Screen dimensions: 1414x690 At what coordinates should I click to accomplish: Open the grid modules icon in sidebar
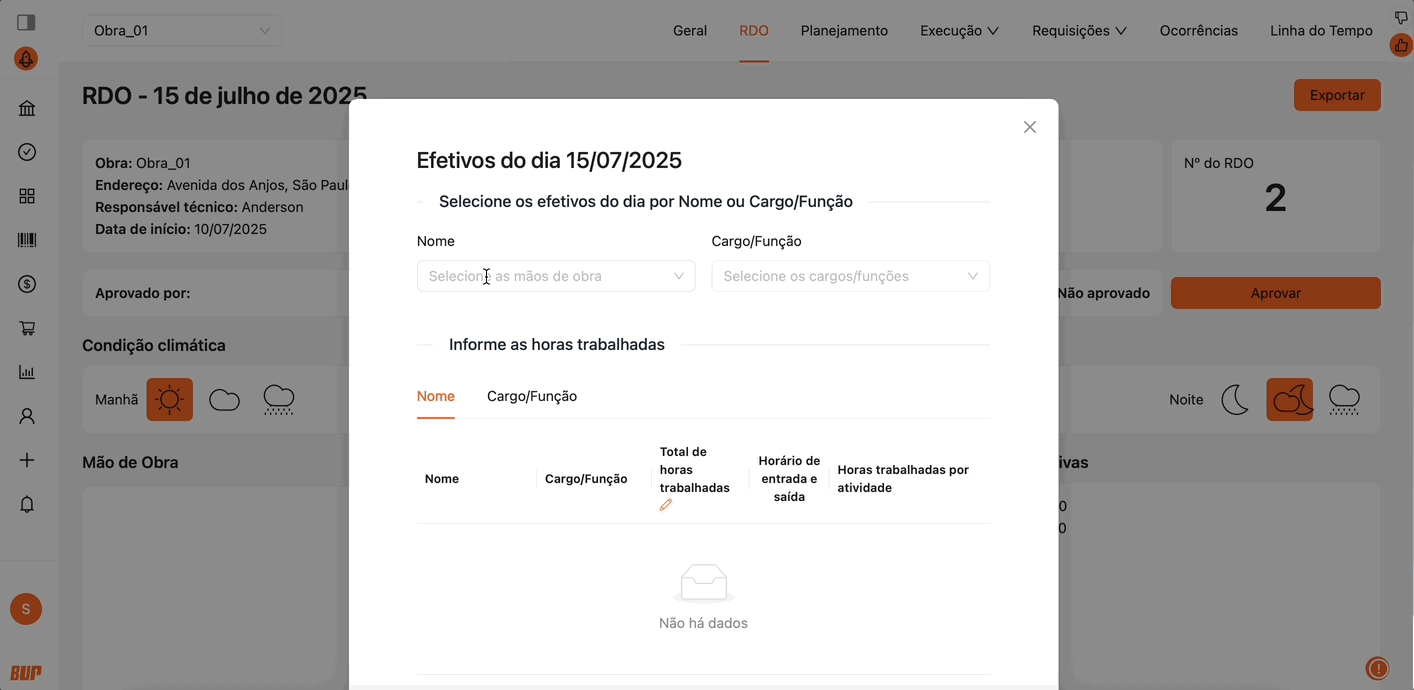tap(26, 195)
